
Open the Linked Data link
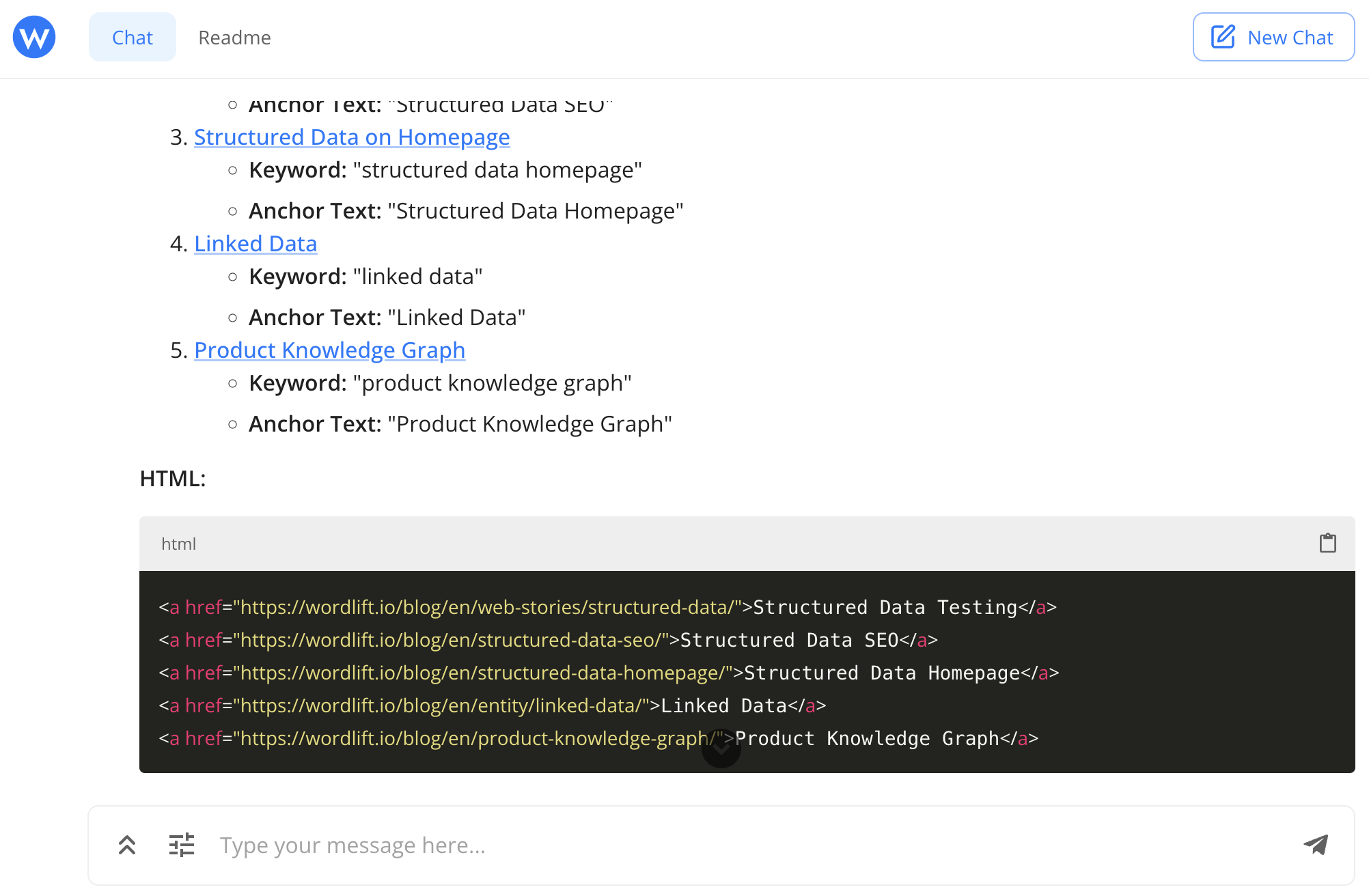click(x=255, y=243)
